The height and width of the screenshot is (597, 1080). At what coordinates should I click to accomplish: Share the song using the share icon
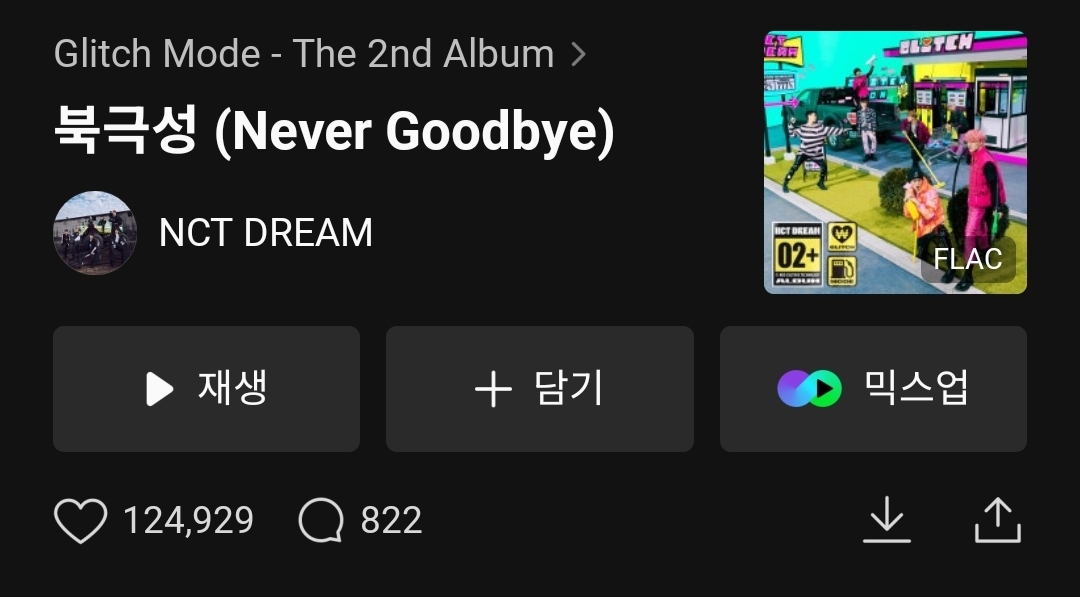pos(997,520)
